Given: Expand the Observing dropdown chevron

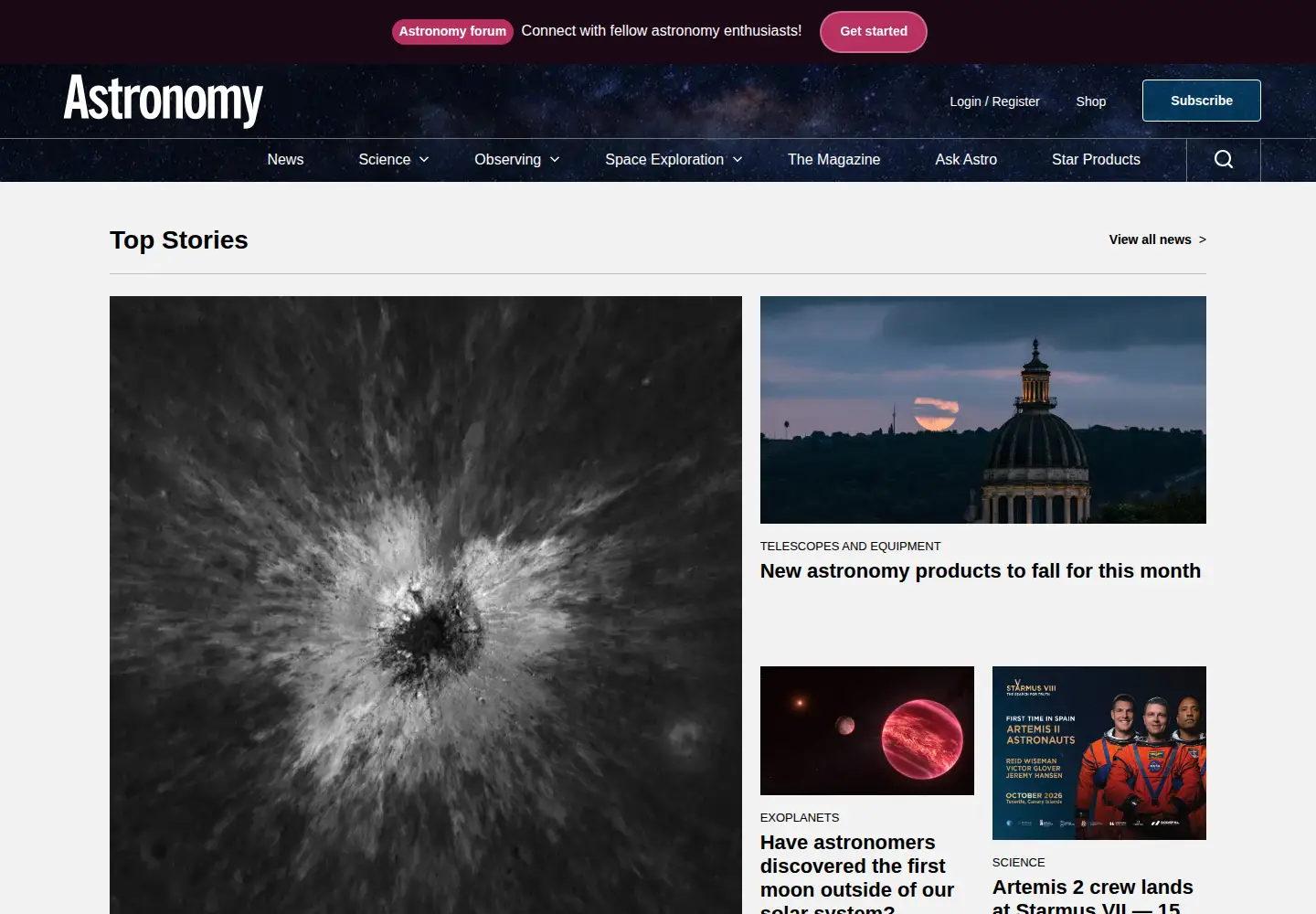Looking at the screenshot, I should (x=555, y=160).
